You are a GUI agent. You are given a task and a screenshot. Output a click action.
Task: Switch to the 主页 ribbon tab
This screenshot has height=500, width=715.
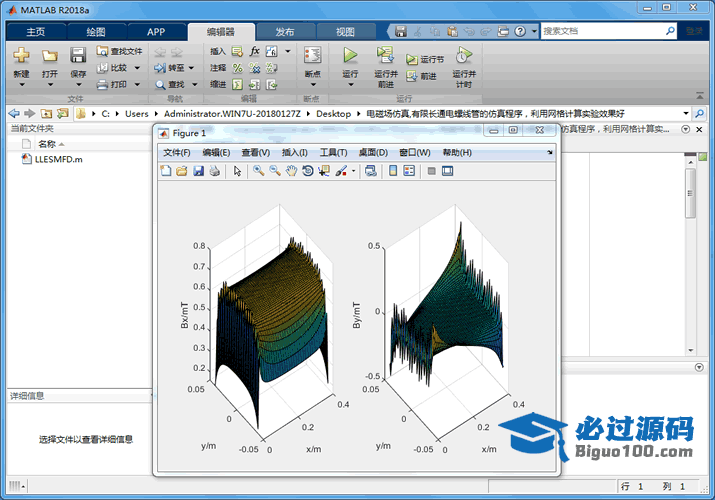point(36,31)
